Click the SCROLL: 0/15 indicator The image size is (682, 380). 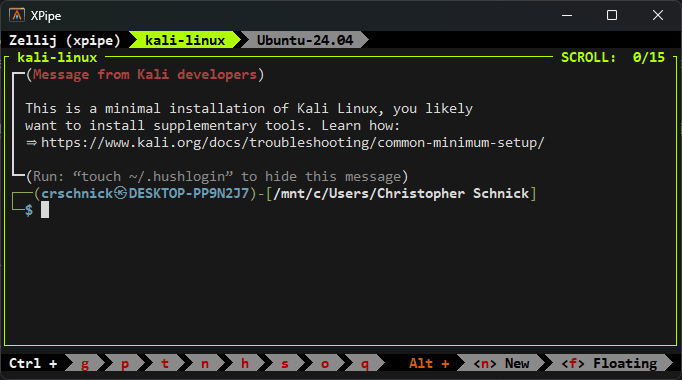pyautogui.click(x=613, y=57)
